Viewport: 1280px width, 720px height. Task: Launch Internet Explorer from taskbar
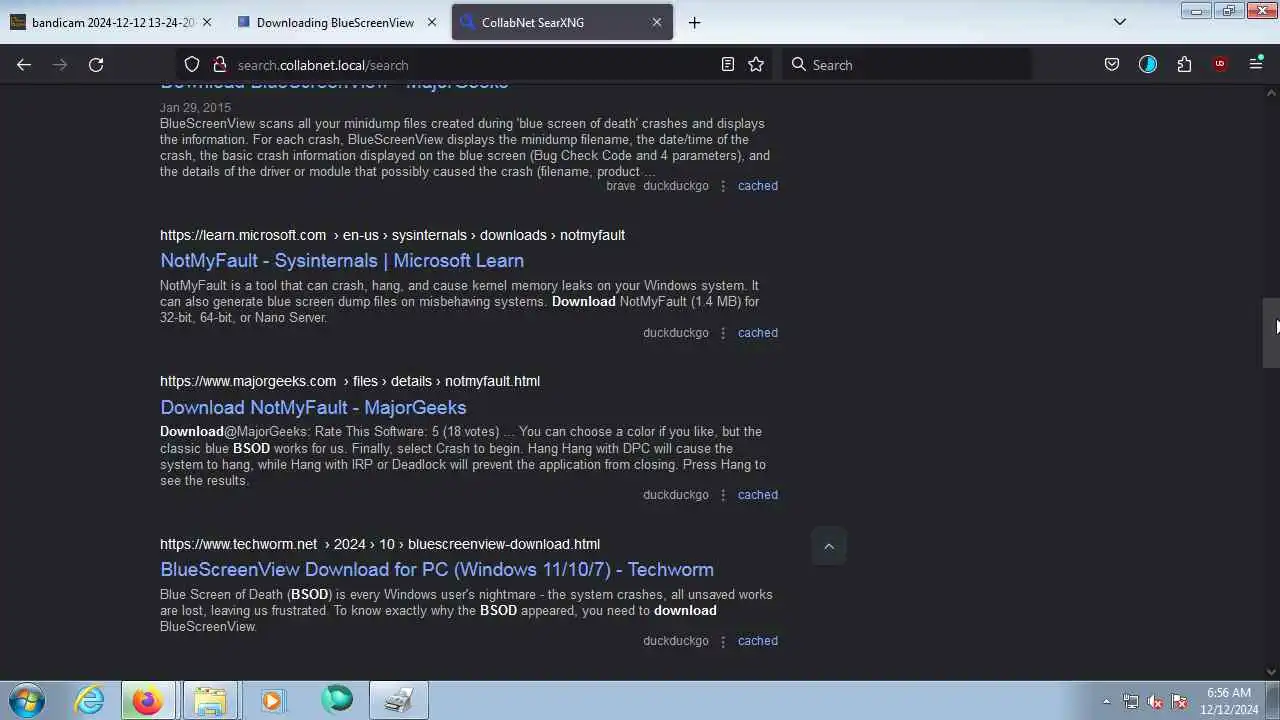pyautogui.click(x=90, y=701)
